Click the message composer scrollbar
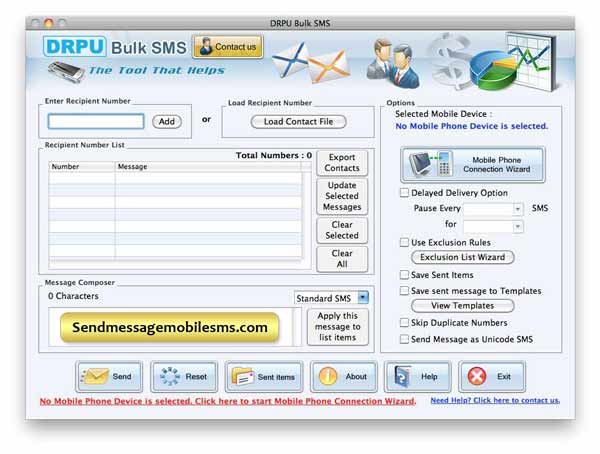Image resolution: width=600 pixels, height=454 pixels. 297,327
